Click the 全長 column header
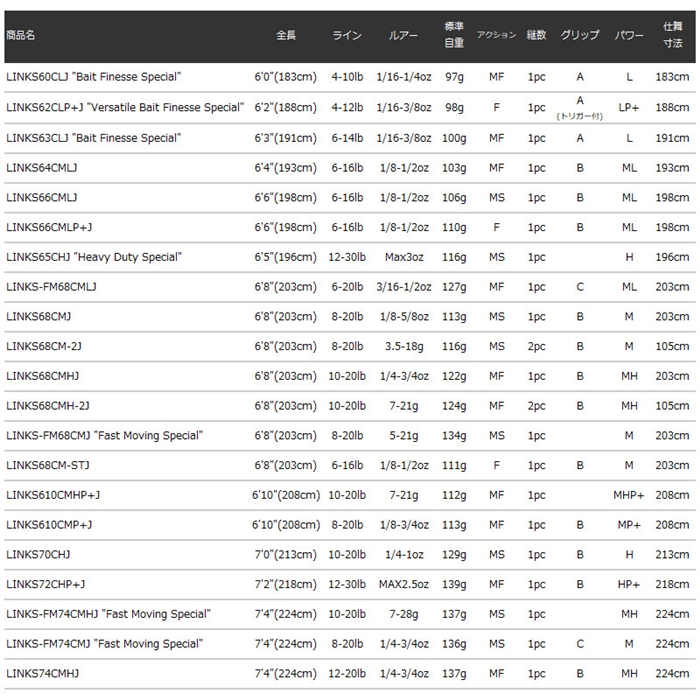Screen dimensions: 700x700 (286, 35)
